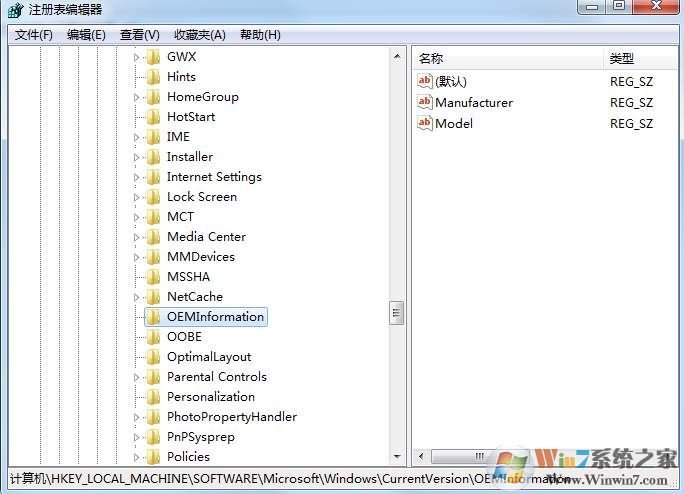684x494 pixels.
Task: Click the string icon beside (默认)
Action: [425, 81]
